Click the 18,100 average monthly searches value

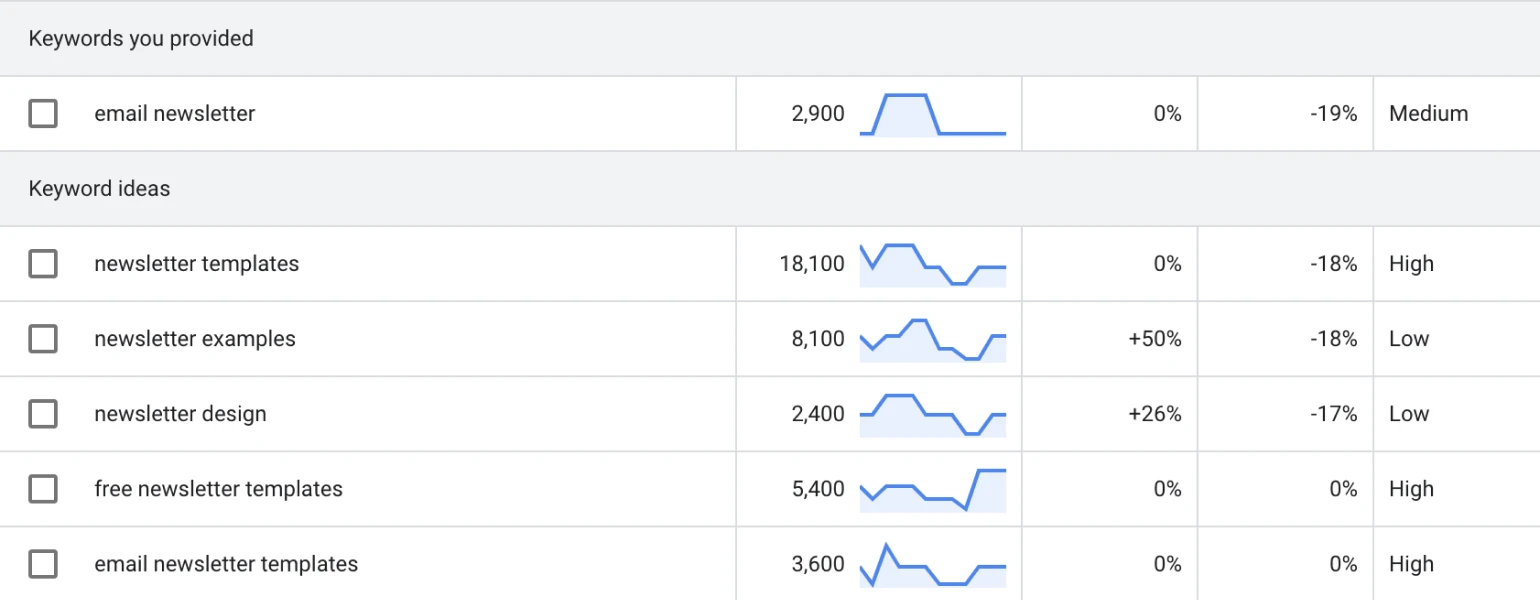(x=812, y=264)
